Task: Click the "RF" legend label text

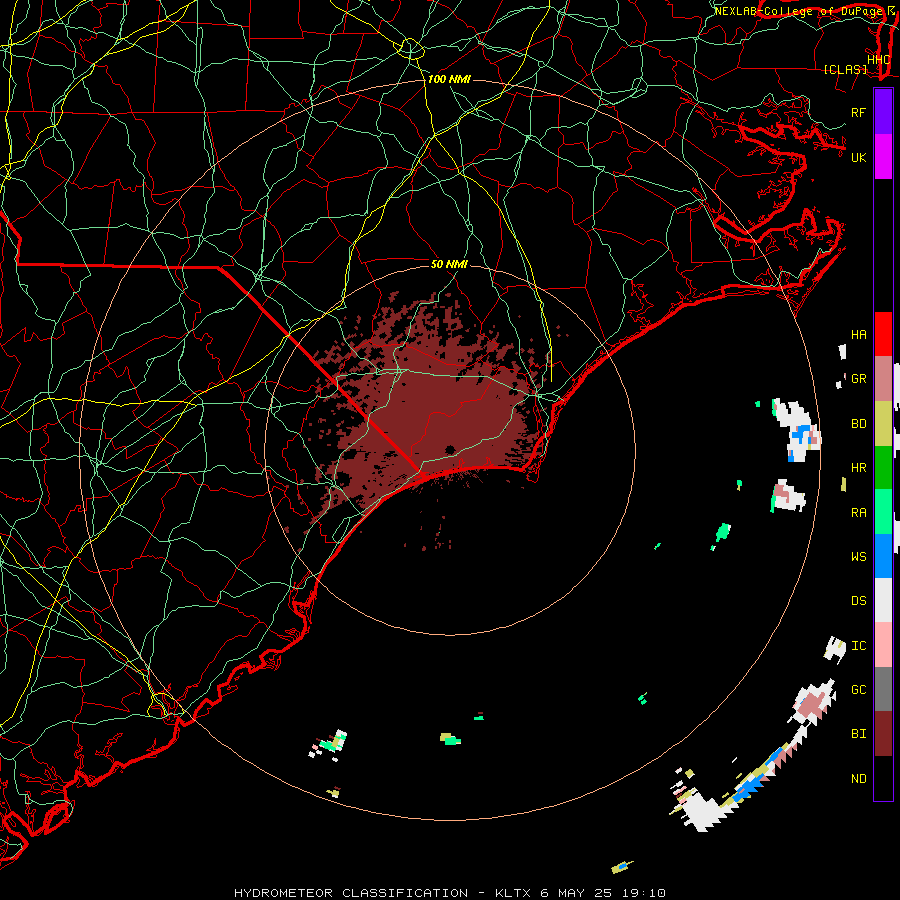Action: (x=858, y=112)
